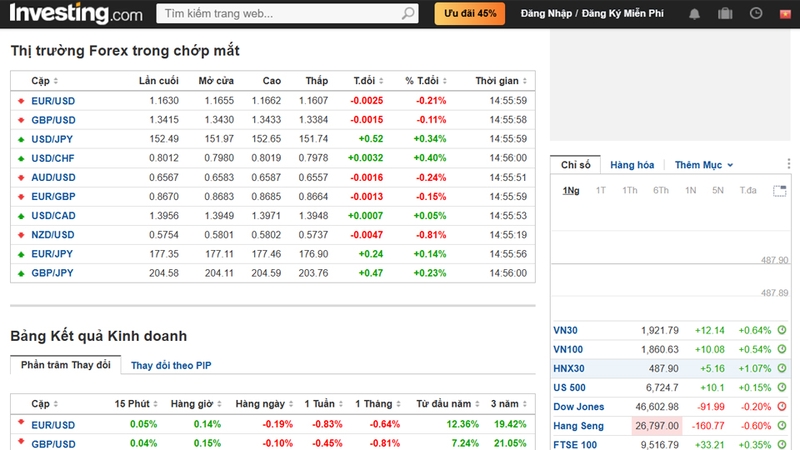Expand the Thêm Mục dropdown
This screenshot has height=450, width=800.
pos(704,165)
